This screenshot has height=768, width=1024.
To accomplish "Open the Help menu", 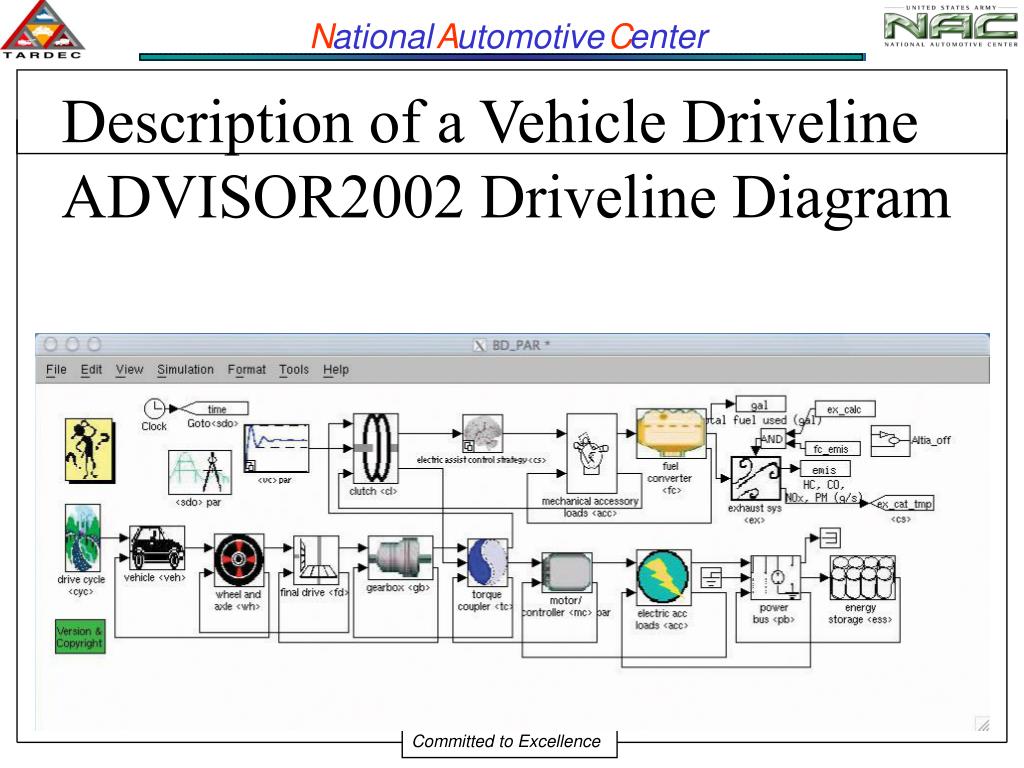I will pyautogui.click(x=336, y=370).
